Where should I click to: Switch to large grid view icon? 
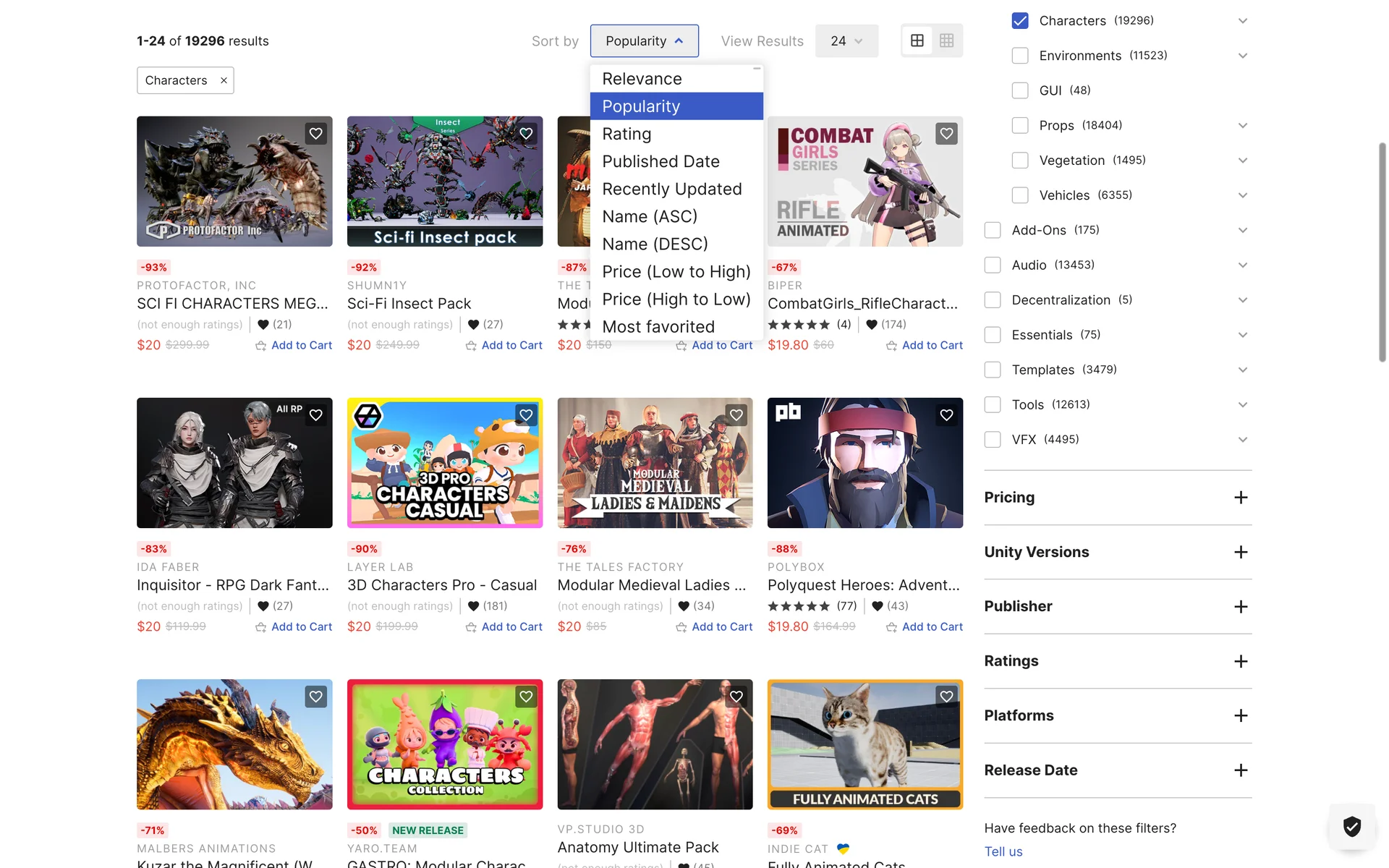pos(917,41)
